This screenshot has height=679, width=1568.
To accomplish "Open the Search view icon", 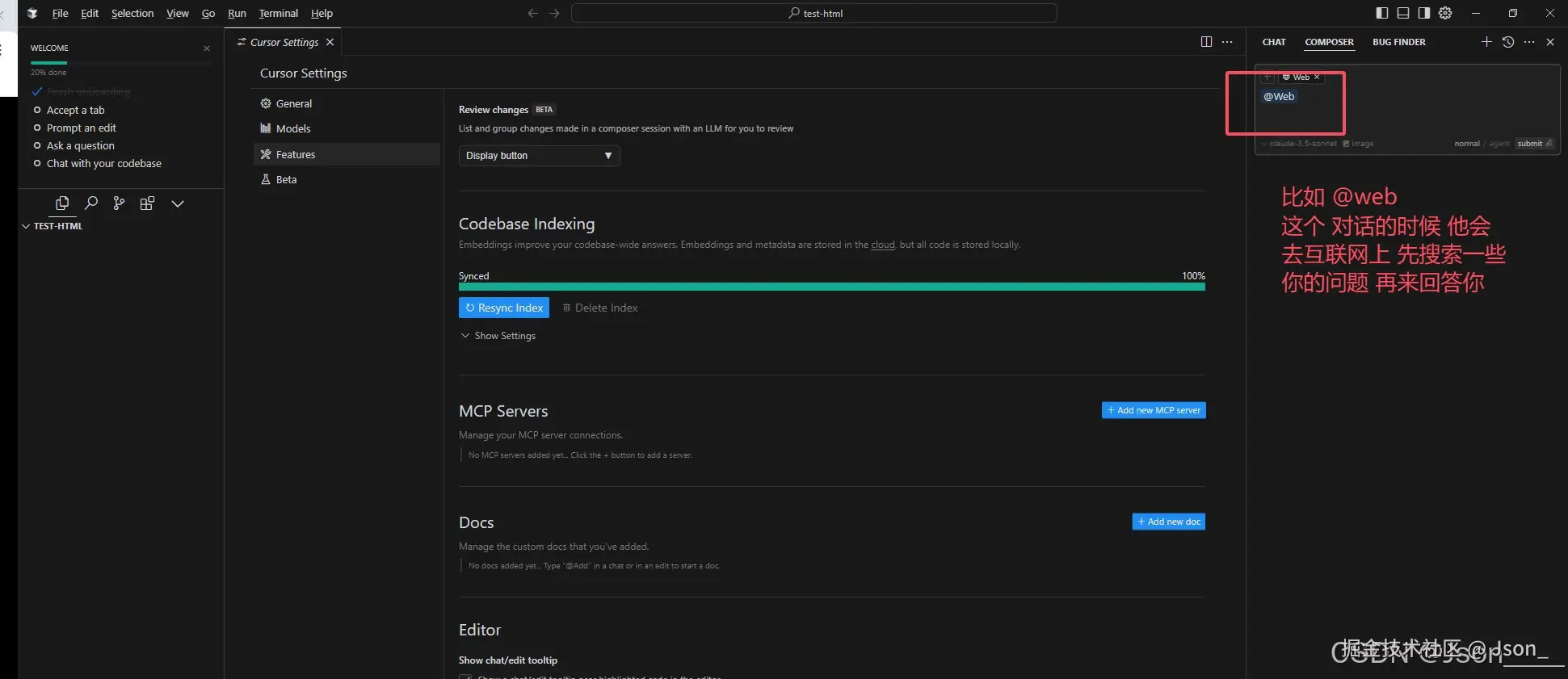I will pyautogui.click(x=91, y=203).
